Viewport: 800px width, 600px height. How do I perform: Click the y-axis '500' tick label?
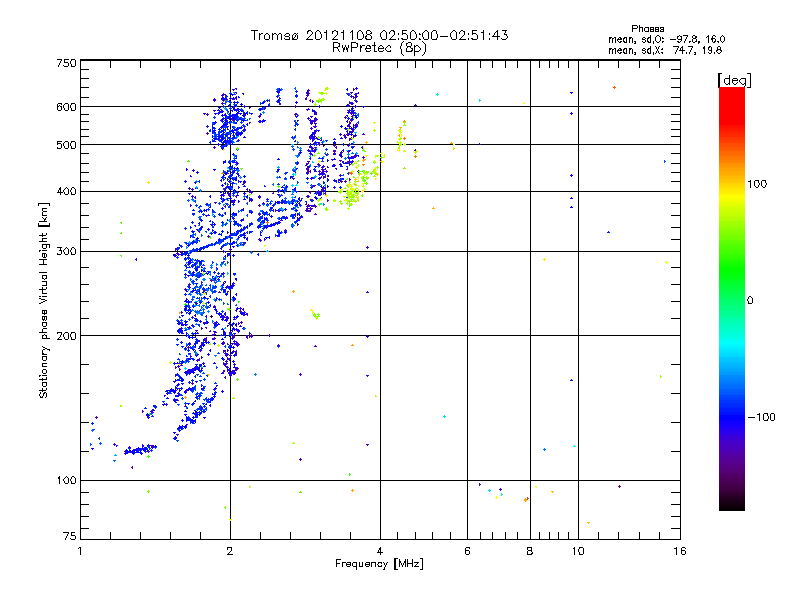66,145
